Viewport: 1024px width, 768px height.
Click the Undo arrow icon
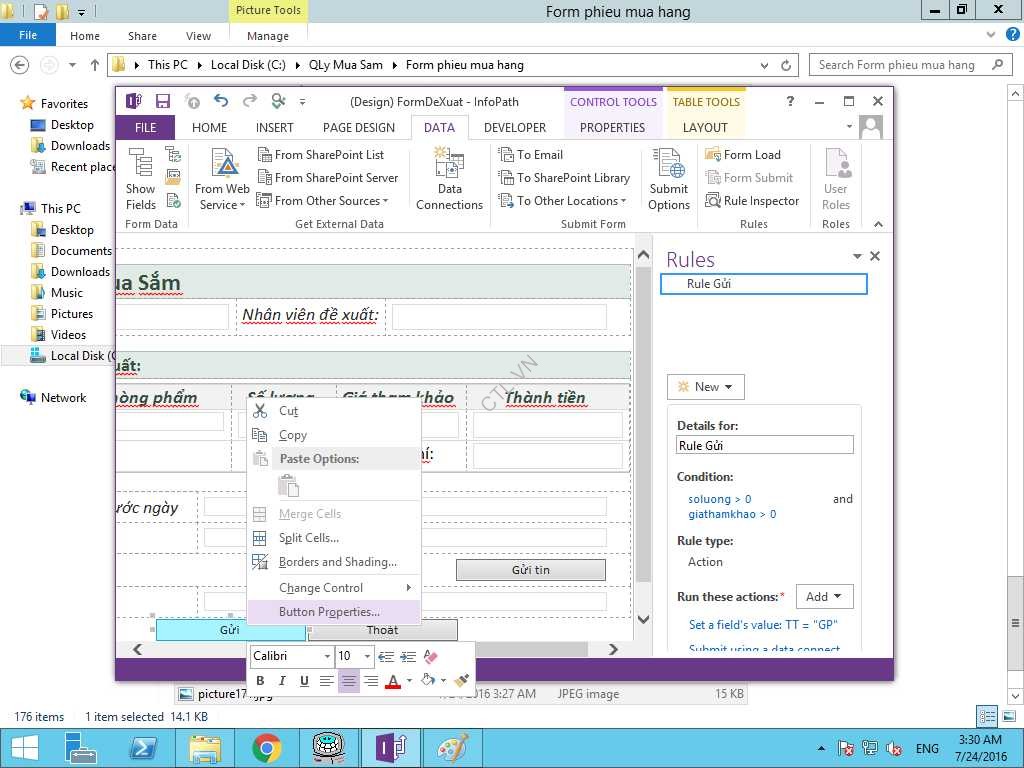[221, 101]
